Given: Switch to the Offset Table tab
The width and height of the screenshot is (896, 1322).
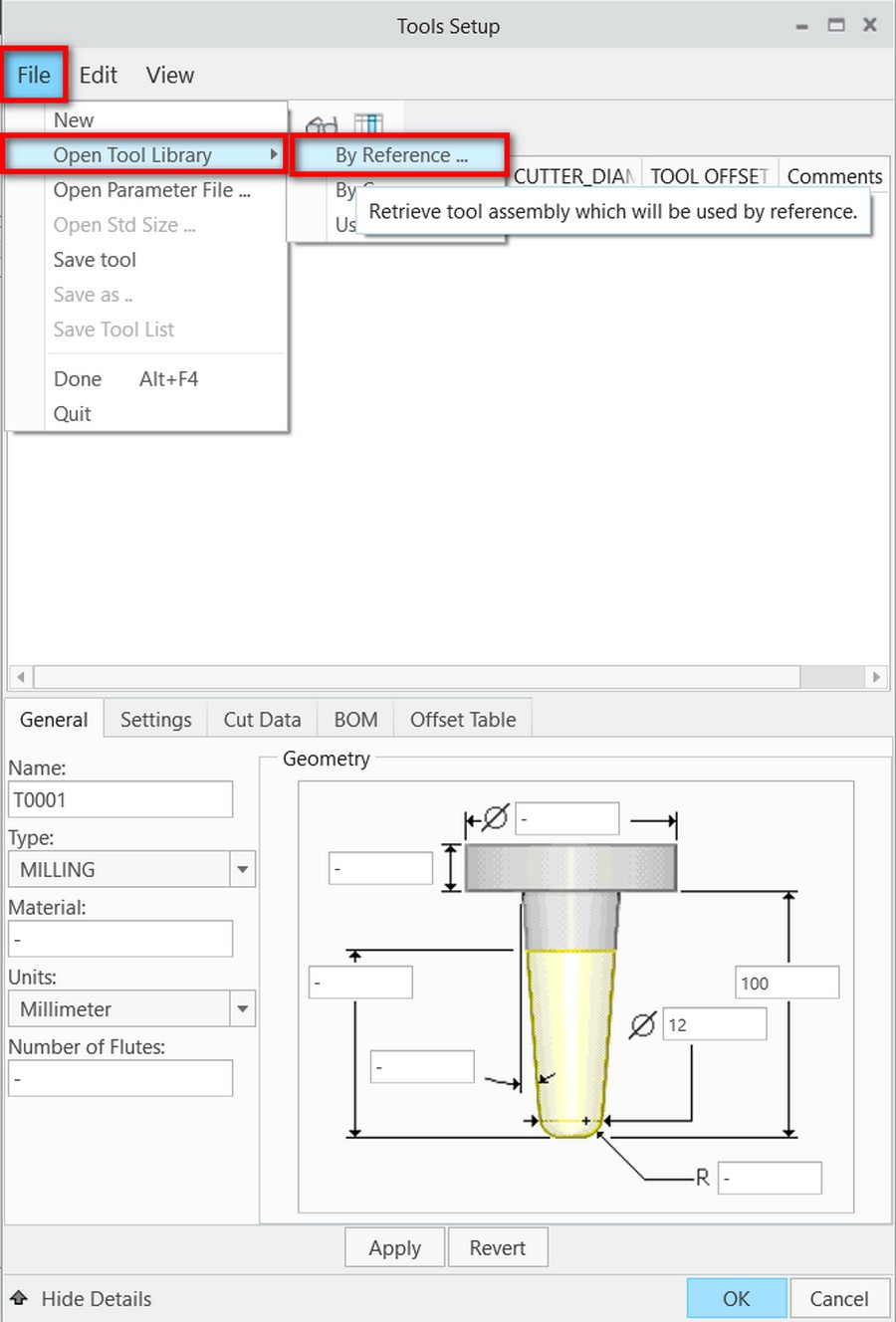Looking at the screenshot, I should pyautogui.click(x=463, y=720).
